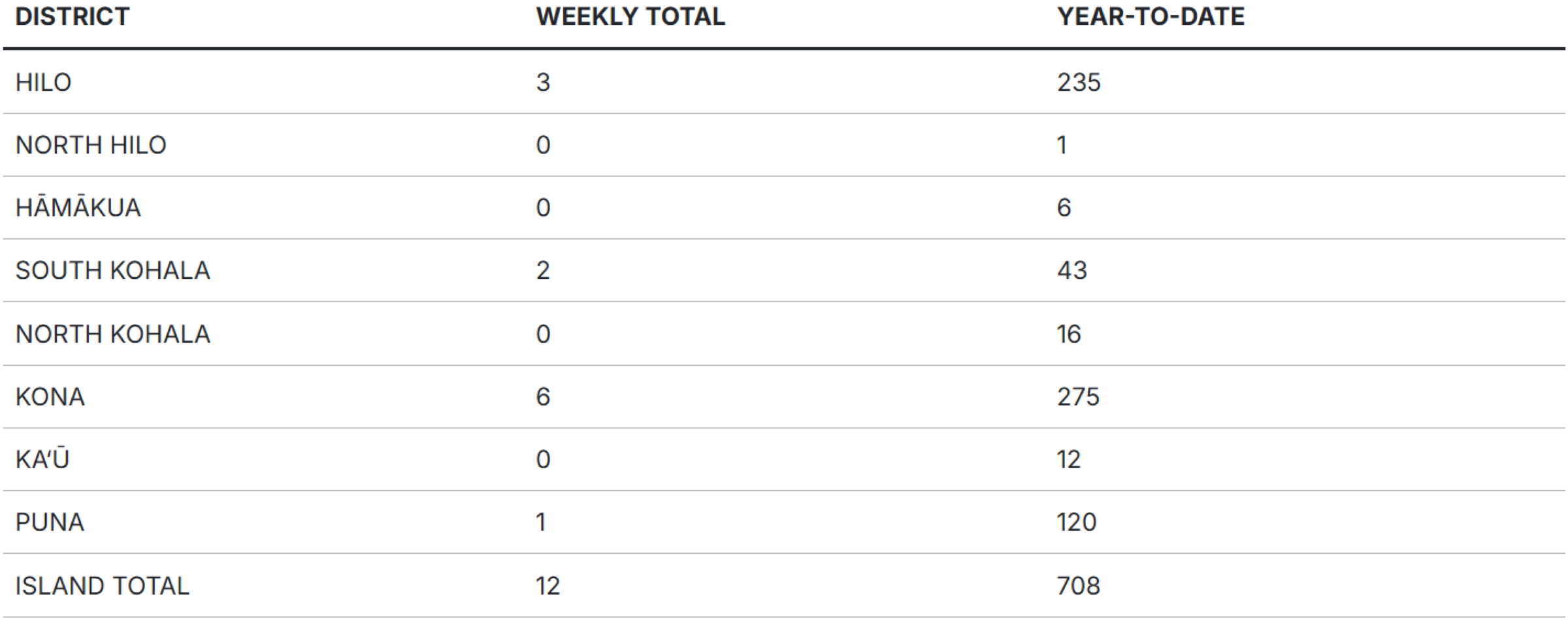Viewport: 1568px width, 619px height.
Task: Select the NORTH HILO row label
Action: (x=91, y=145)
